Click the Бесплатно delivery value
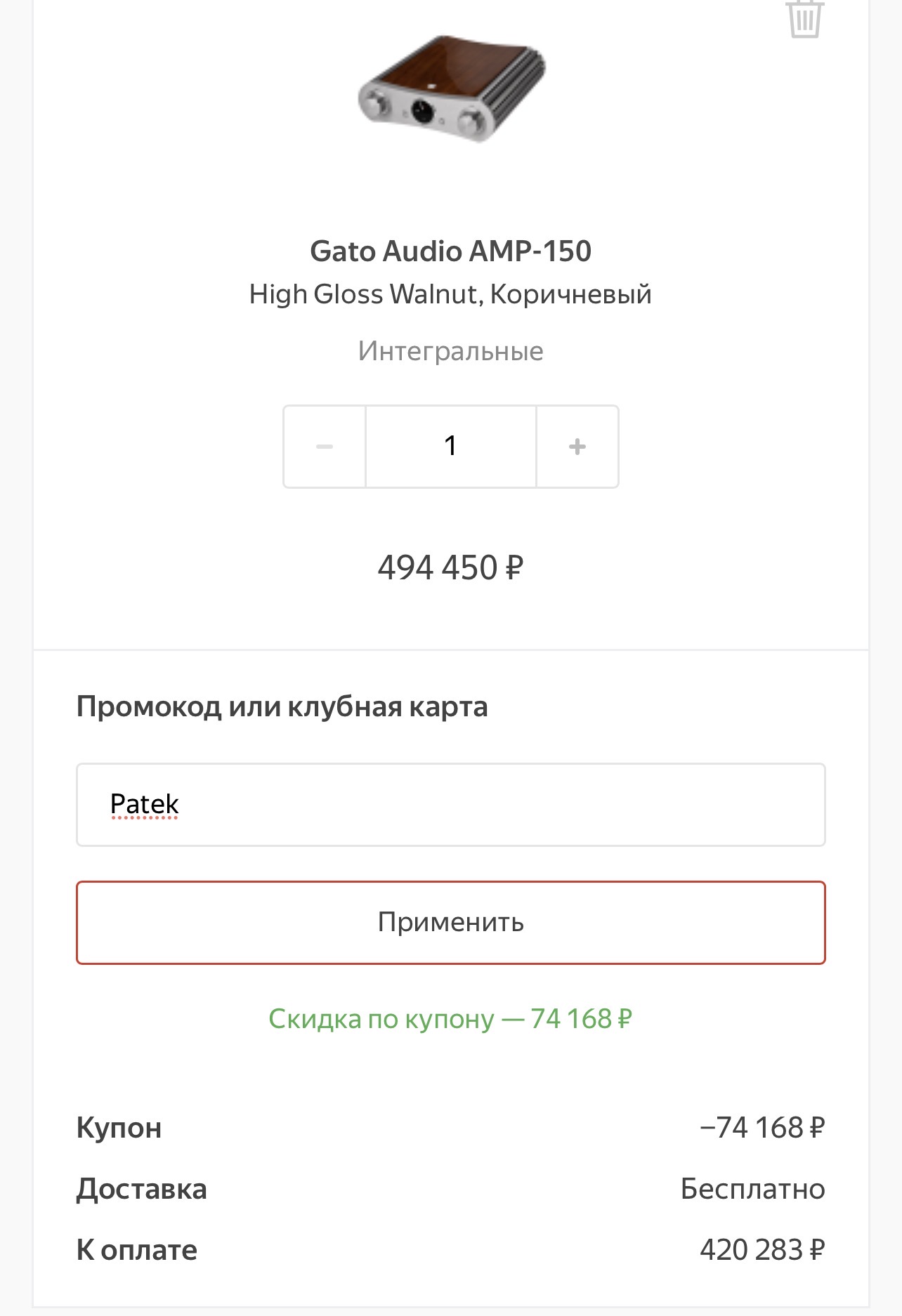This screenshot has height=1316, width=902. (752, 1189)
